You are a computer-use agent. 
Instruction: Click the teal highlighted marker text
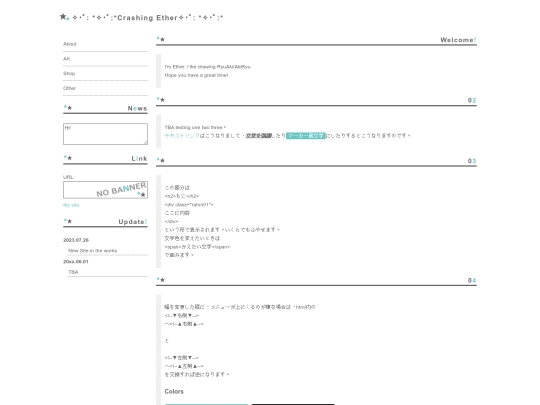[x=306, y=136]
